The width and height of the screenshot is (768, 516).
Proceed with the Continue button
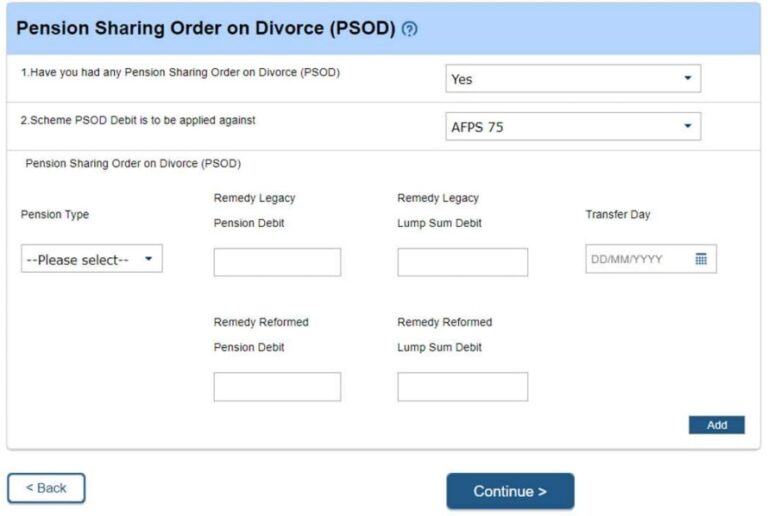[510, 491]
